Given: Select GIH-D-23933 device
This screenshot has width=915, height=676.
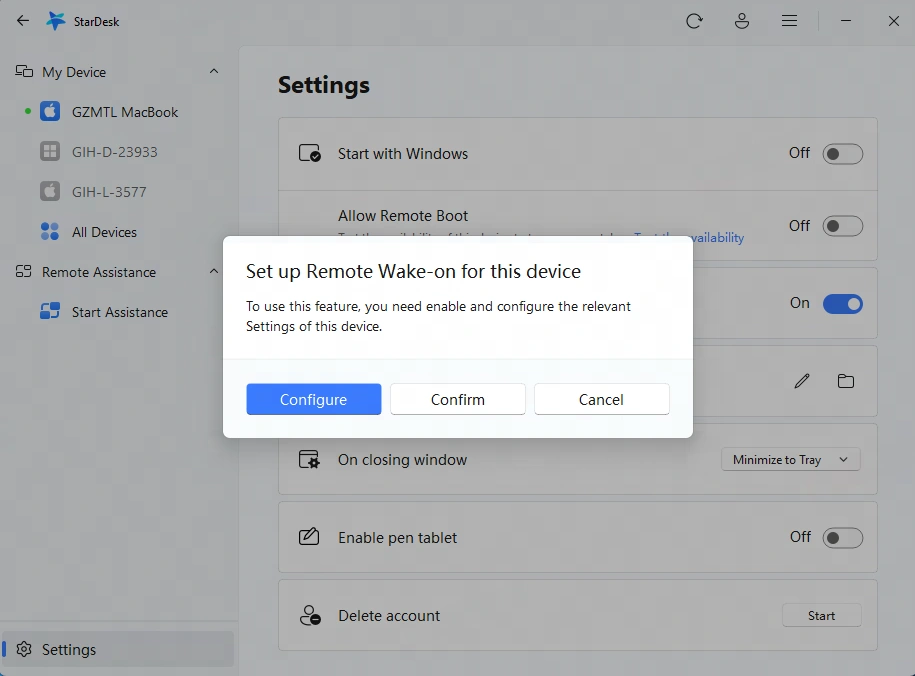Looking at the screenshot, I should click(117, 152).
